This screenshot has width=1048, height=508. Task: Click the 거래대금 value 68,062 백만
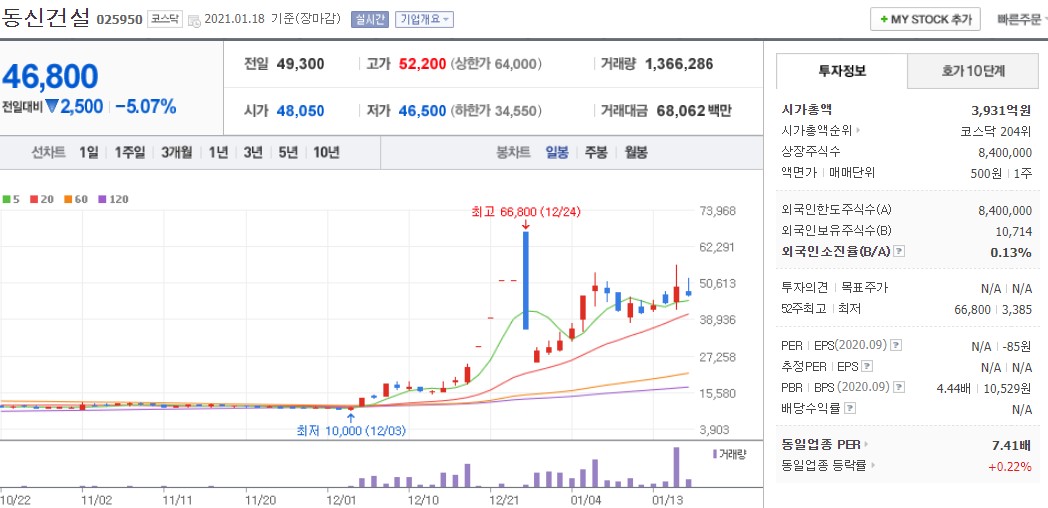tap(692, 111)
